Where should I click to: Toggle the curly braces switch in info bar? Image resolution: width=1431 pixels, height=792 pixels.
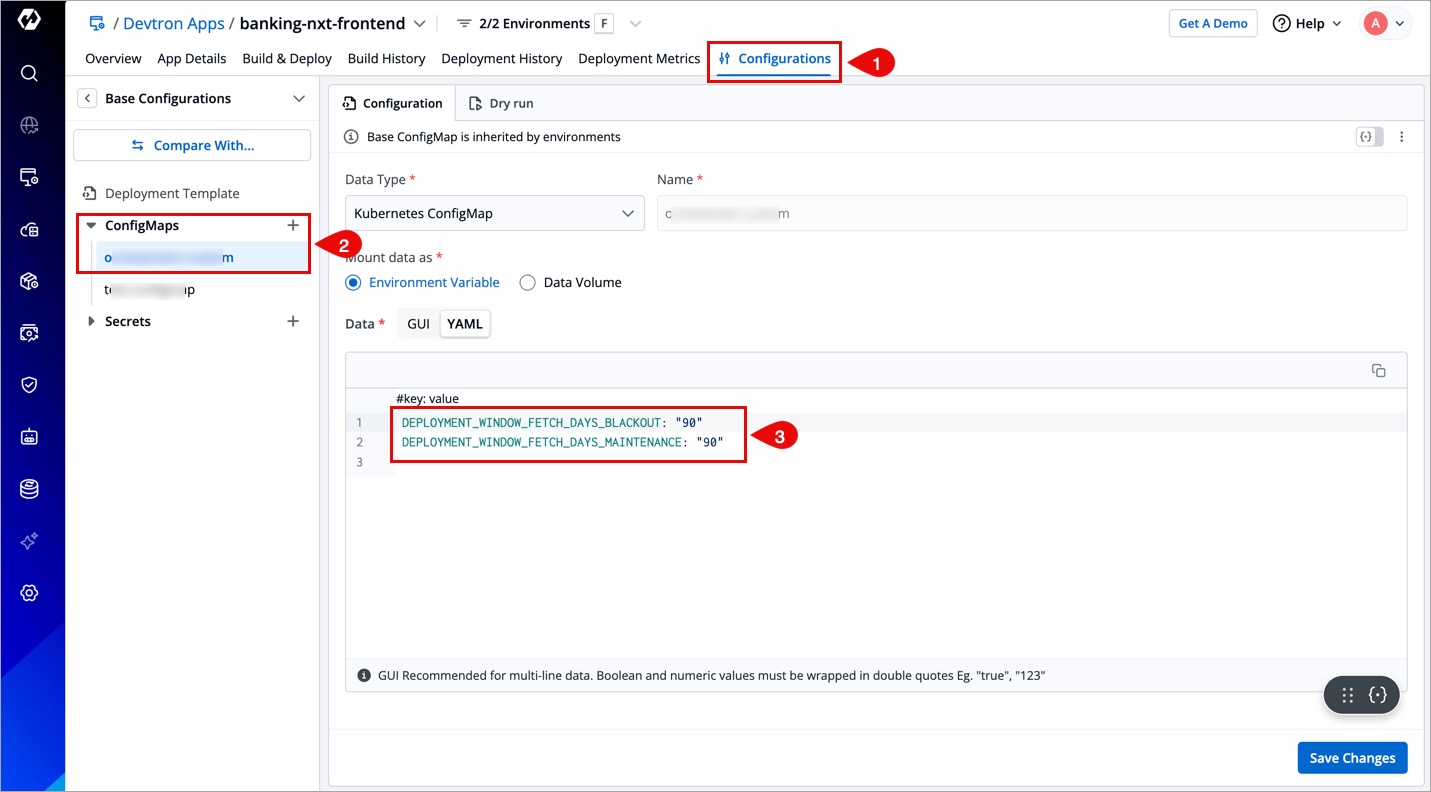click(x=1369, y=137)
